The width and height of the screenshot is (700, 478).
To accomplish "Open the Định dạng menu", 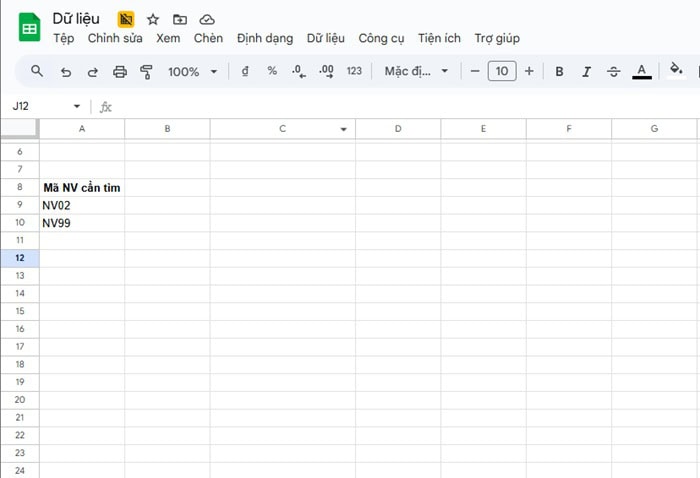I will point(265,38).
